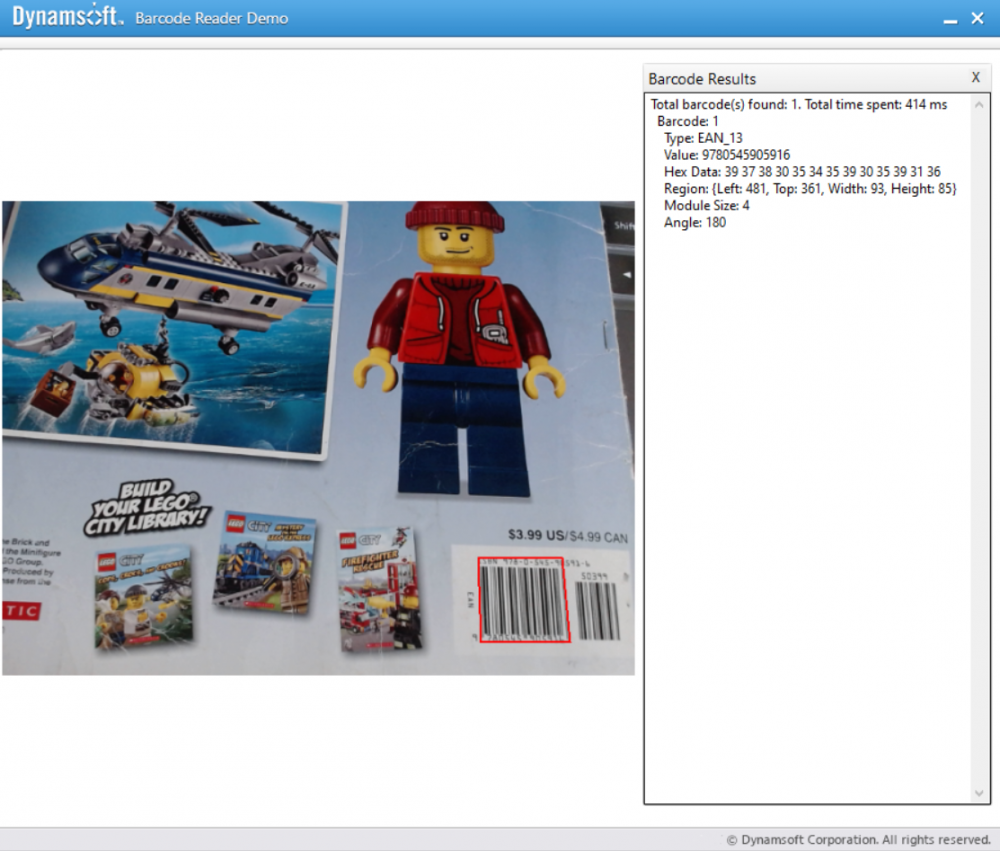This screenshot has height=851, width=1000.
Task: Close the Barcode Results panel
Action: 976,78
